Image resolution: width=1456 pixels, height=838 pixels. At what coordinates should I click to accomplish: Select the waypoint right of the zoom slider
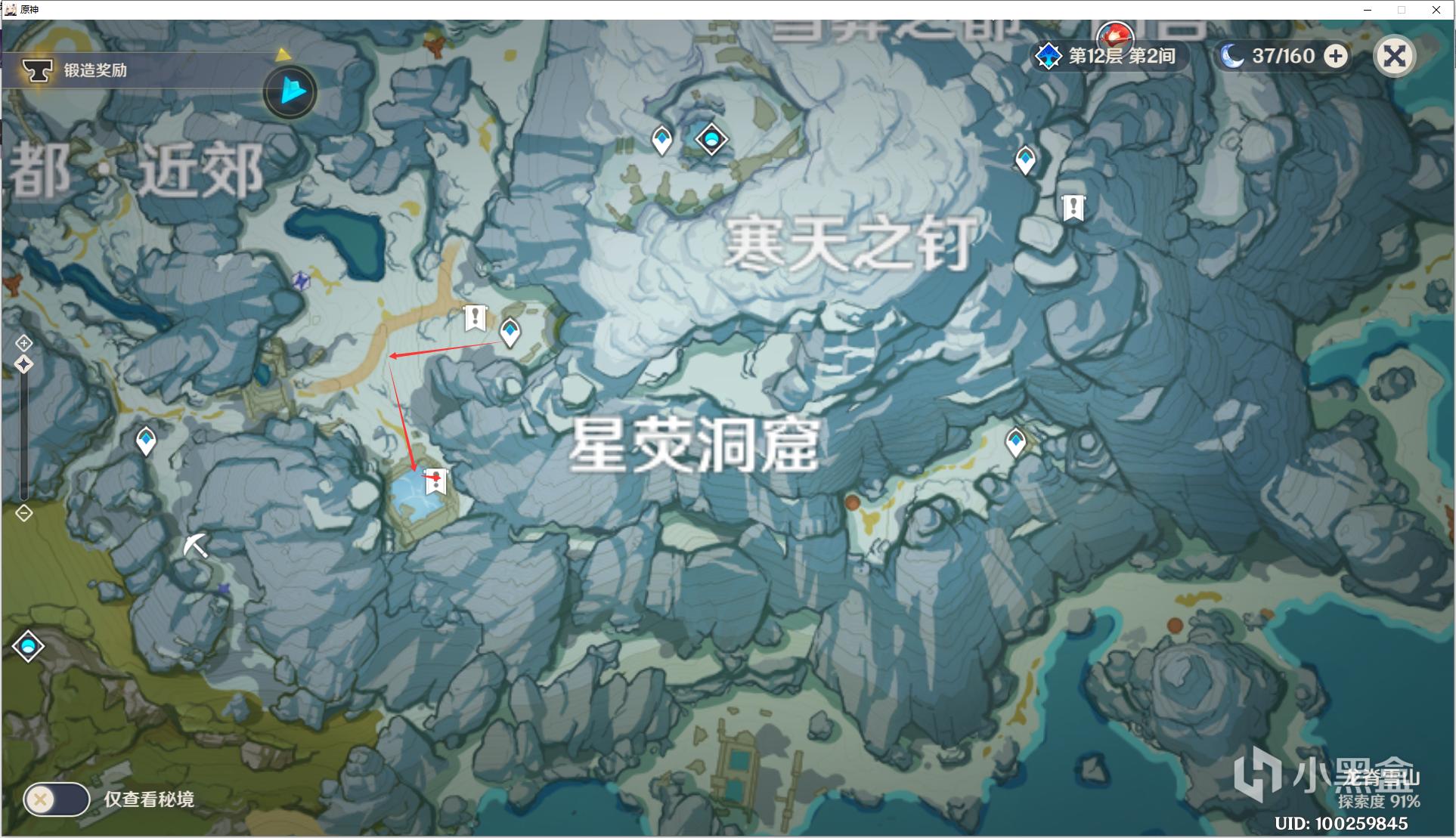point(146,441)
